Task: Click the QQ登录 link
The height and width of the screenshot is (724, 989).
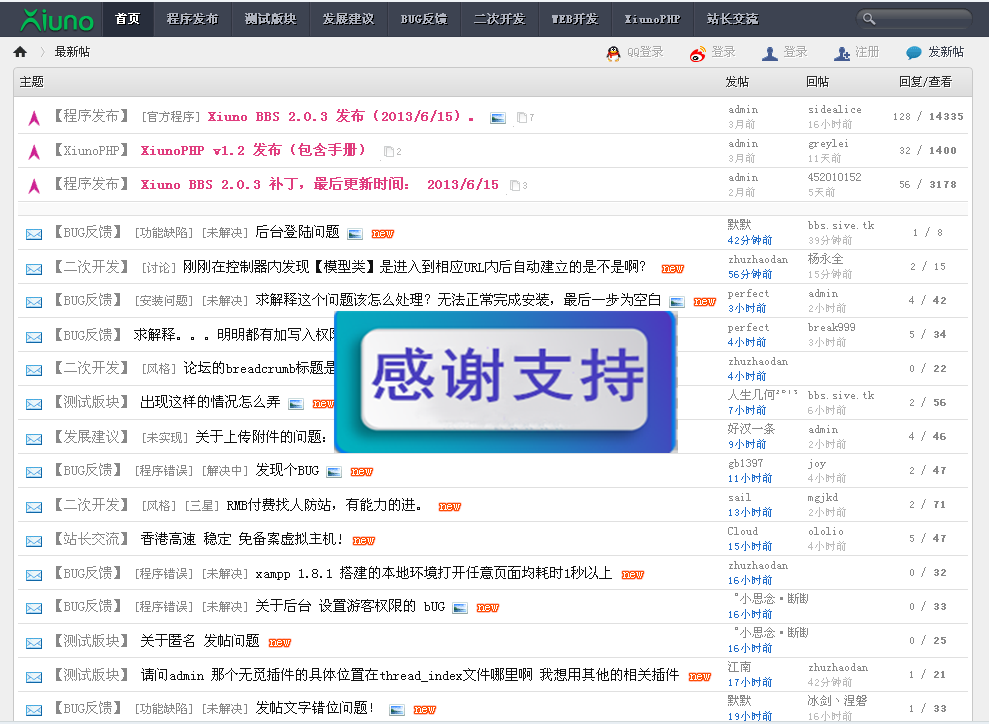Action: [645, 52]
